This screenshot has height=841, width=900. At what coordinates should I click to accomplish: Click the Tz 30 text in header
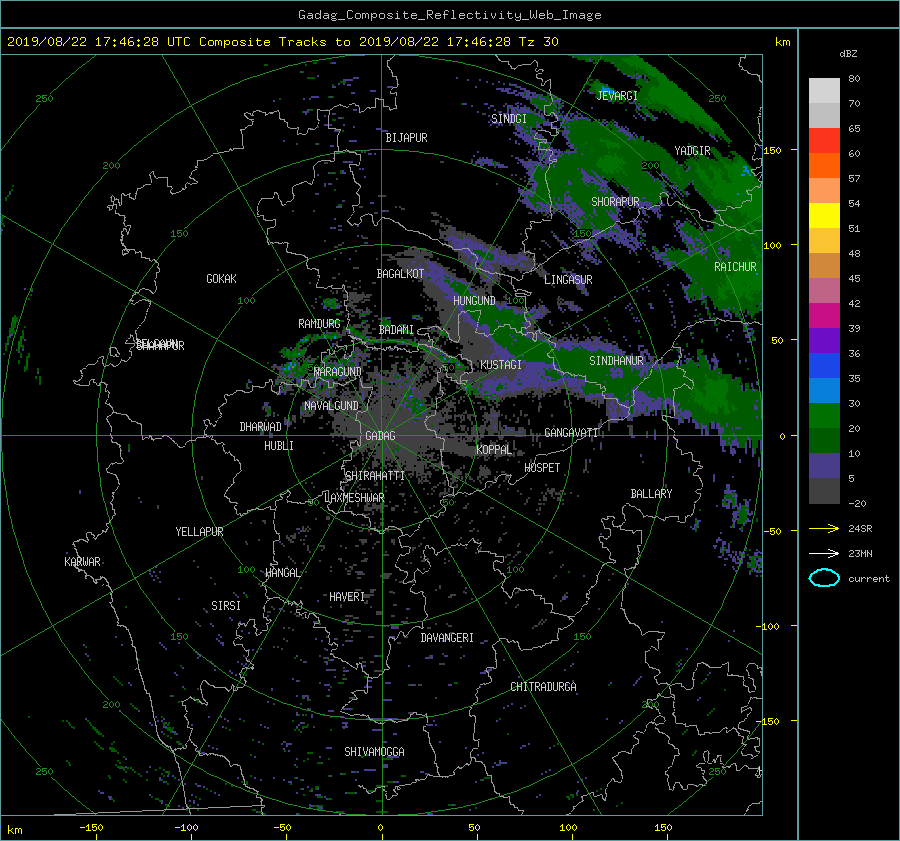[x=538, y=42]
